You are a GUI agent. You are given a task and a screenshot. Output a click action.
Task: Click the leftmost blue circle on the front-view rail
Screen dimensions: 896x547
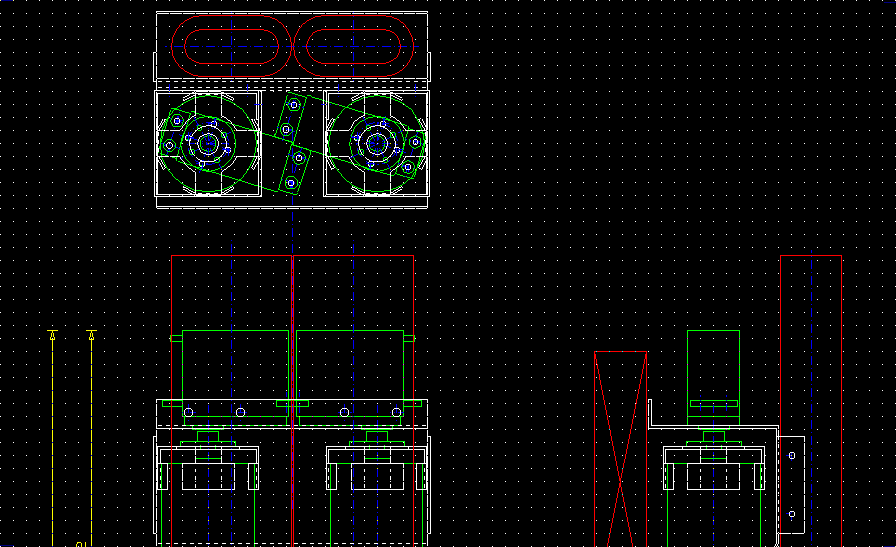pyautogui.click(x=189, y=412)
